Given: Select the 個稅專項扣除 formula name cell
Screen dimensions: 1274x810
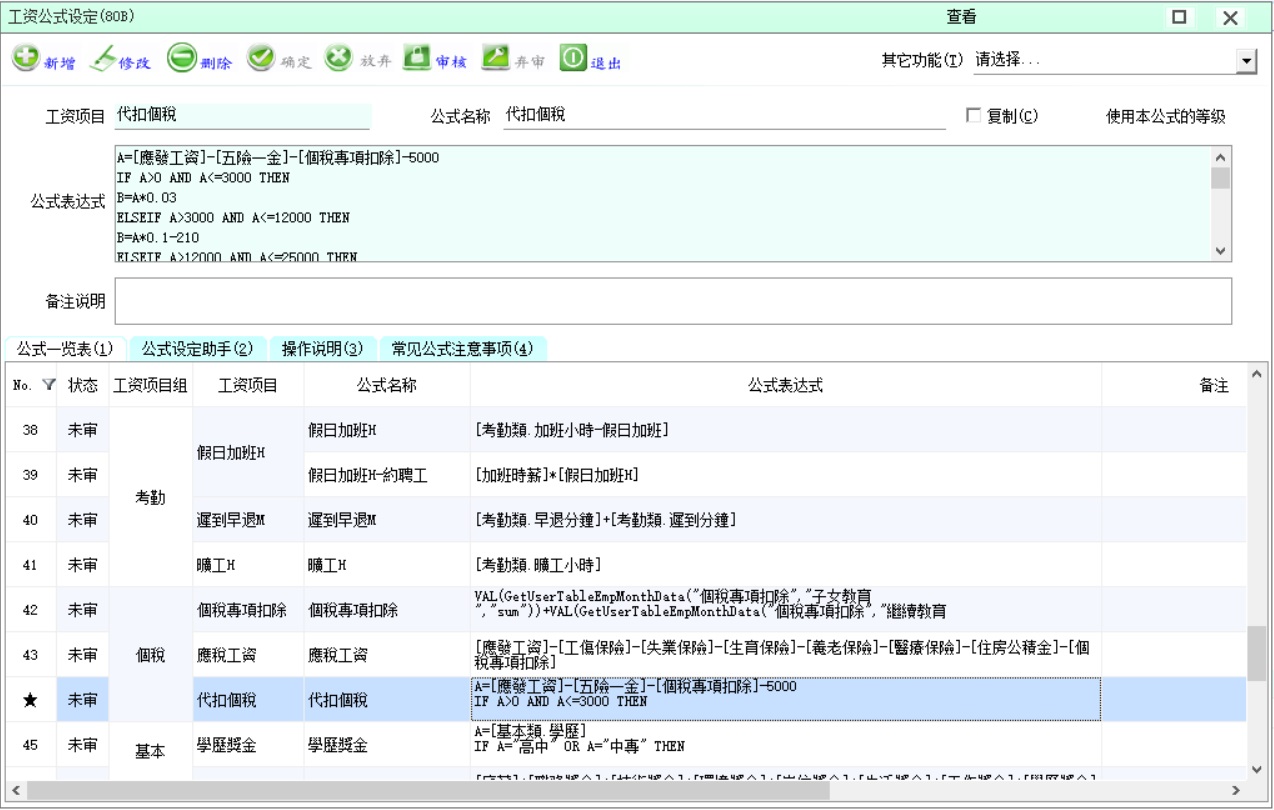Looking at the screenshot, I should tap(386, 610).
